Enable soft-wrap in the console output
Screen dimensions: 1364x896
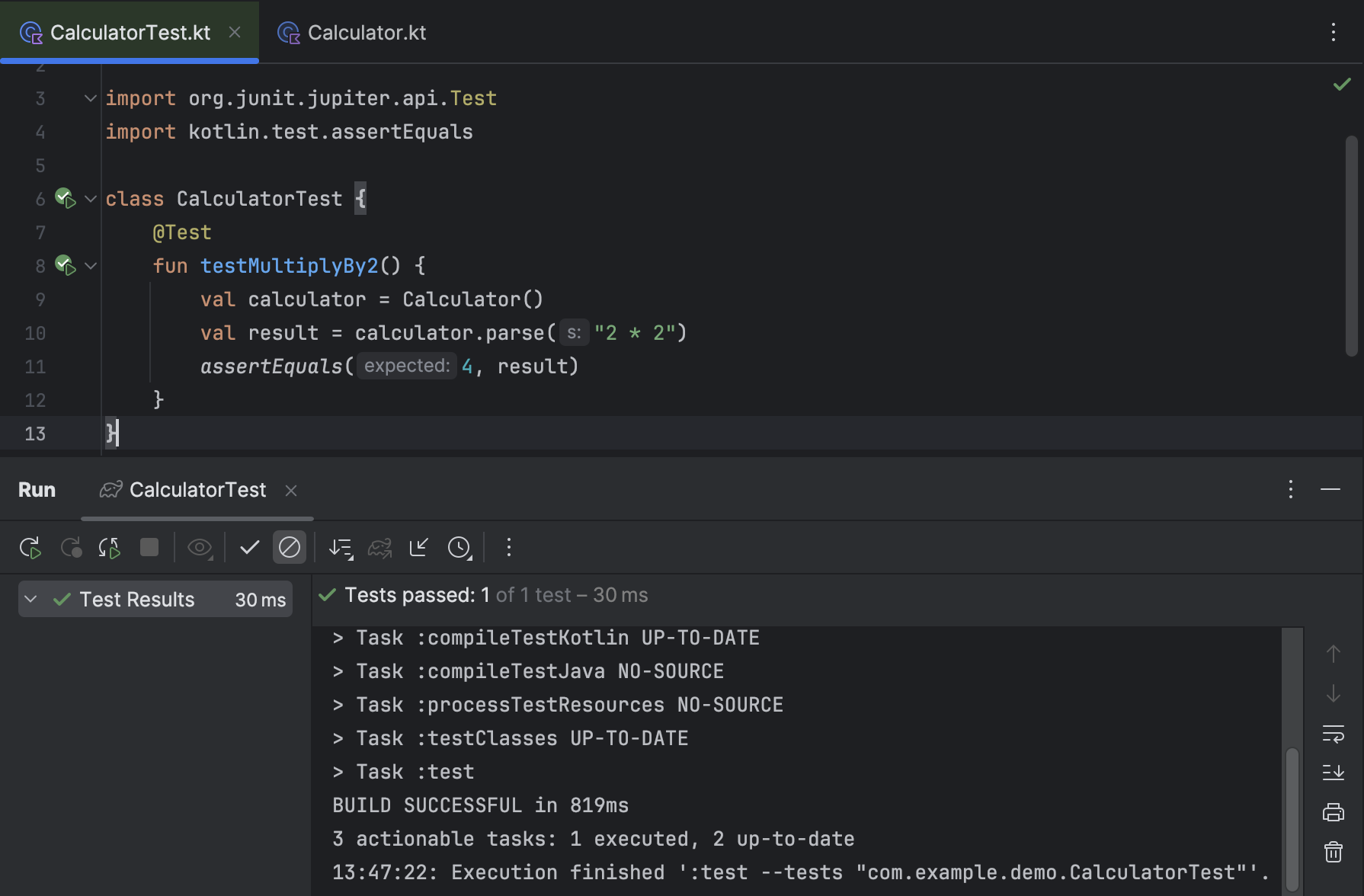(x=1334, y=735)
